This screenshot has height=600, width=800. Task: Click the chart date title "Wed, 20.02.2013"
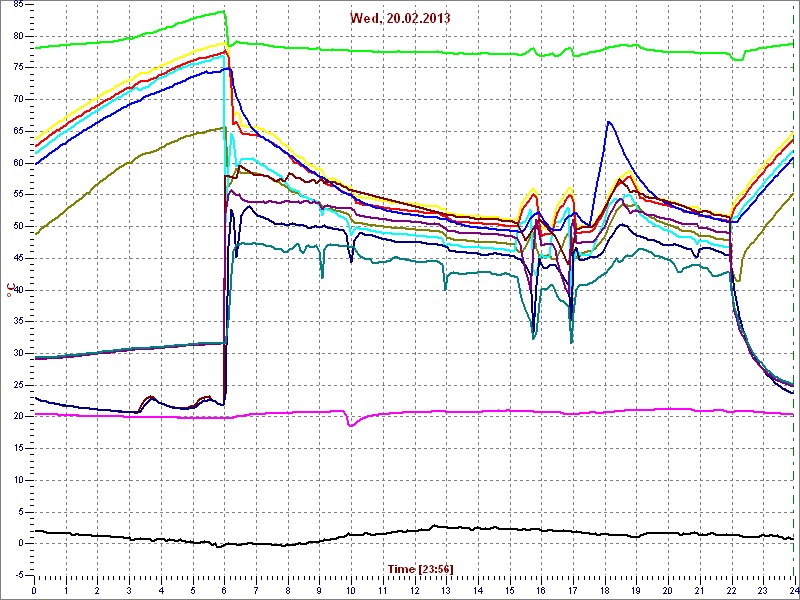[x=400, y=18]
